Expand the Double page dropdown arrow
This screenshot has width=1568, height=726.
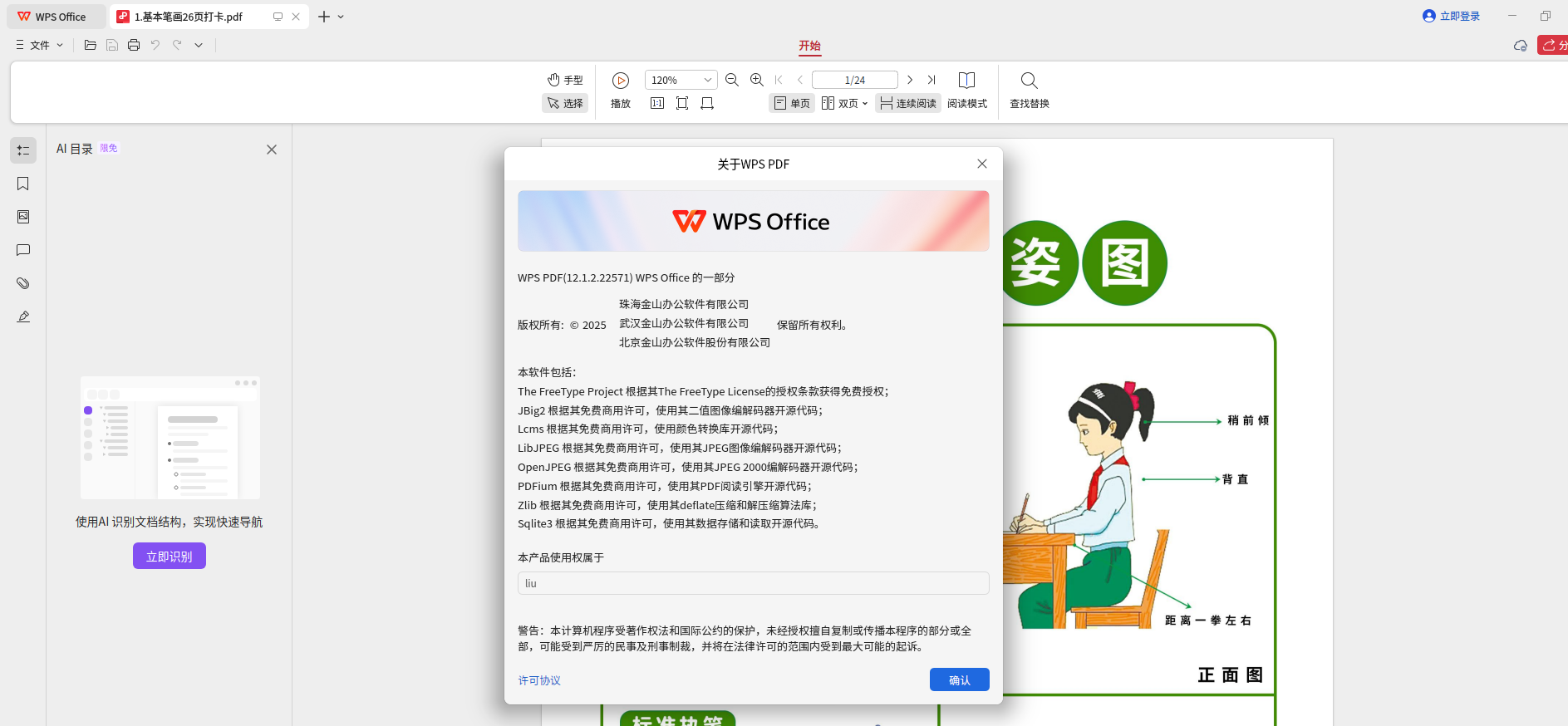(x=865, y=104)
